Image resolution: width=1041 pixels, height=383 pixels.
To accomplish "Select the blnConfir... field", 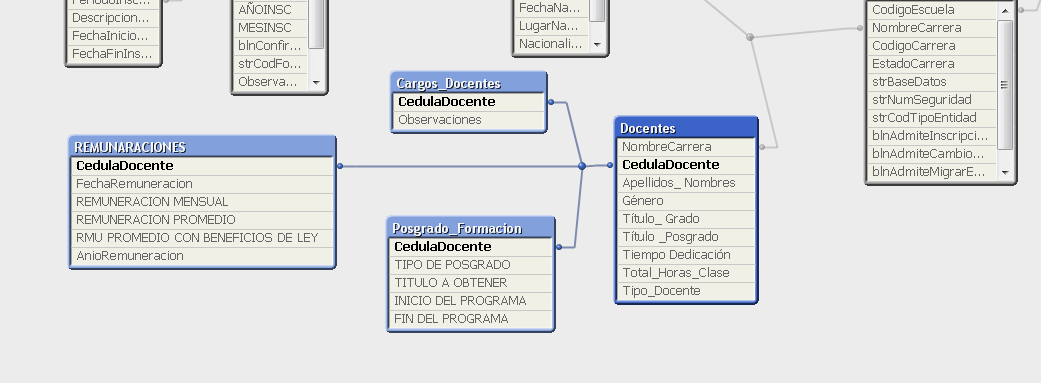I will point(271,46).
